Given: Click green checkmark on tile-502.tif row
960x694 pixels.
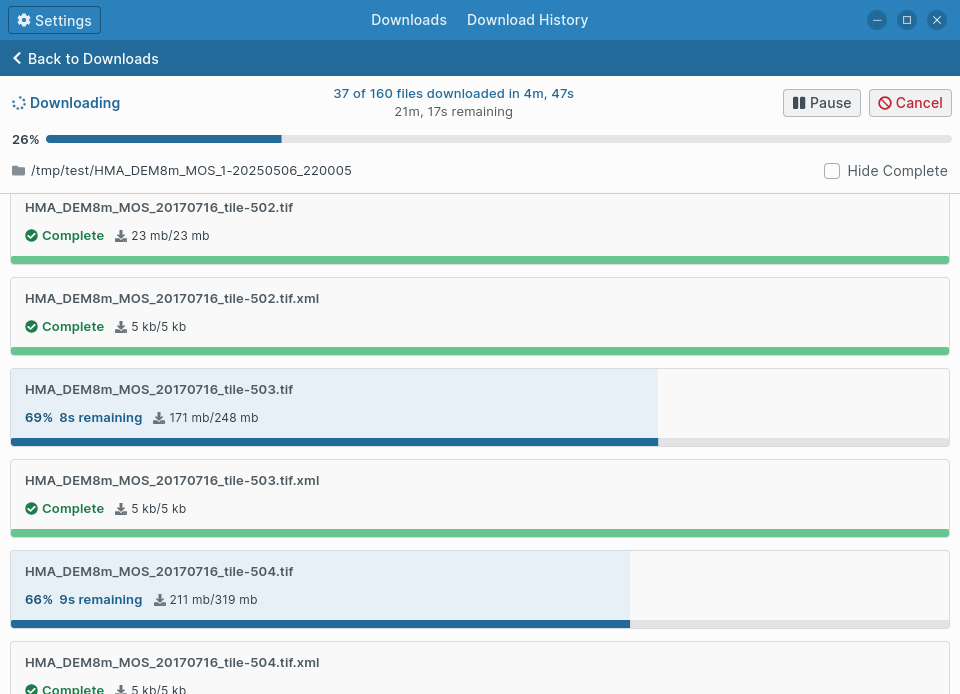Looking at the screenshot, I should 31,236.
